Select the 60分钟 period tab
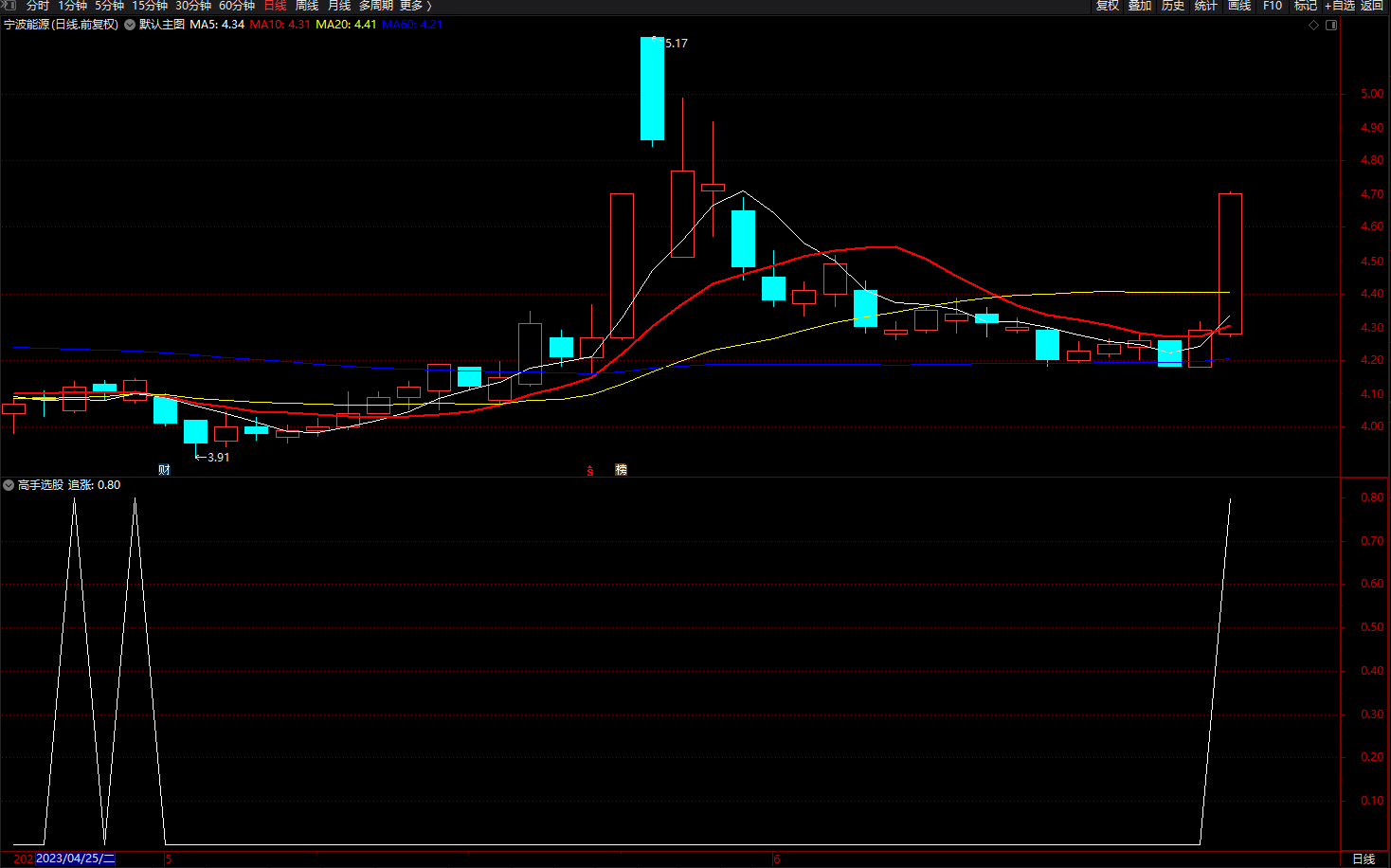 237,6
